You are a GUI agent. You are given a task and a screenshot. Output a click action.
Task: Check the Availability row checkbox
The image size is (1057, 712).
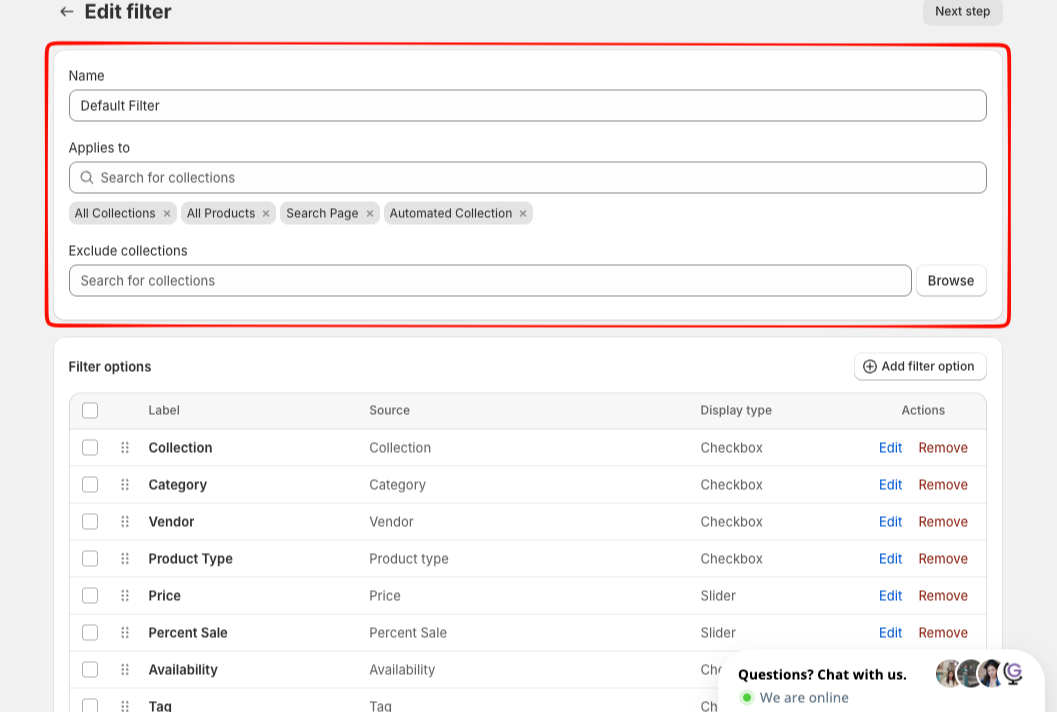point(90,670)
